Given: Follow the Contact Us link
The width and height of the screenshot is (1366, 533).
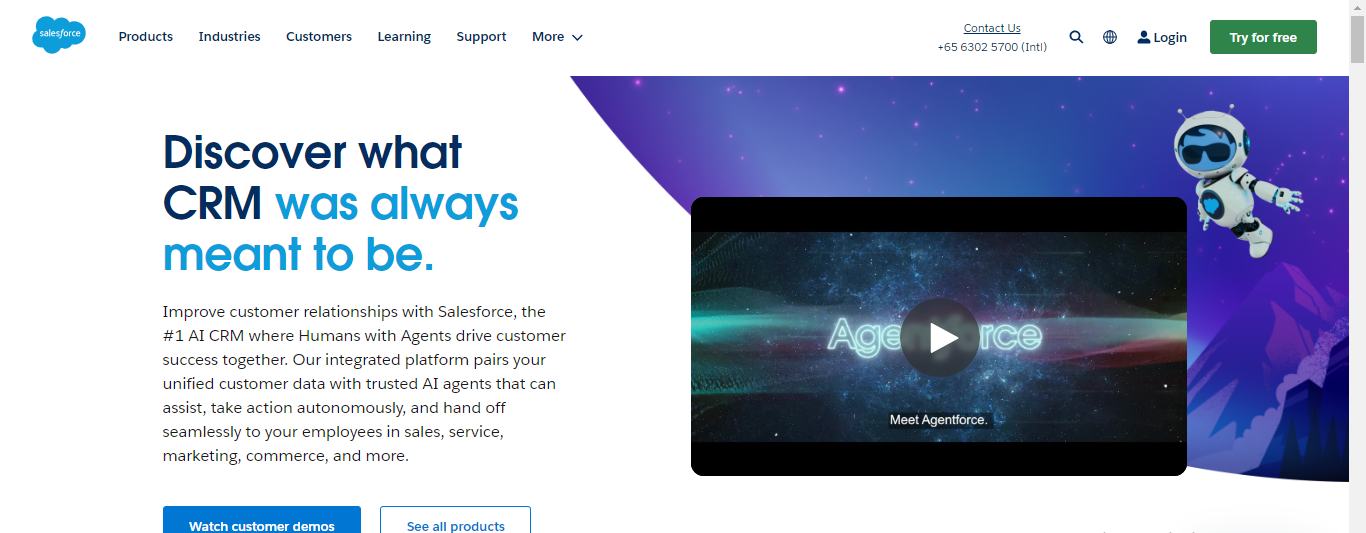Looking at the screenshot, I should pyautogui.click(x=992, y=28).
